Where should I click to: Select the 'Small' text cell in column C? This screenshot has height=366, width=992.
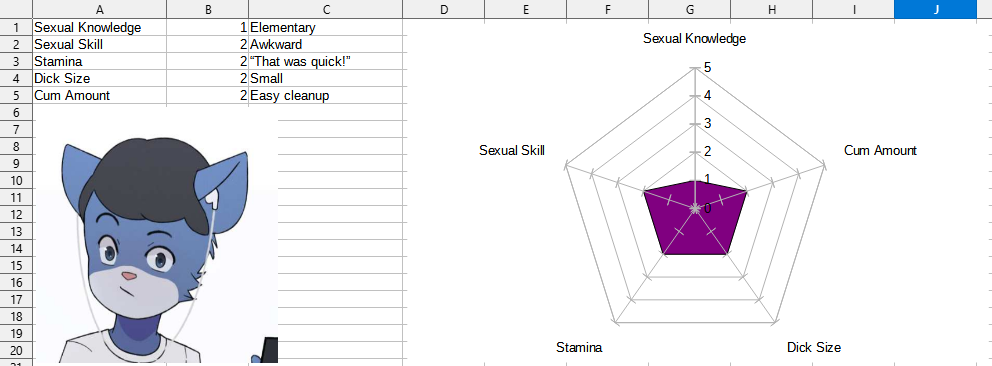pyautogui.click(x=326, y=79)
